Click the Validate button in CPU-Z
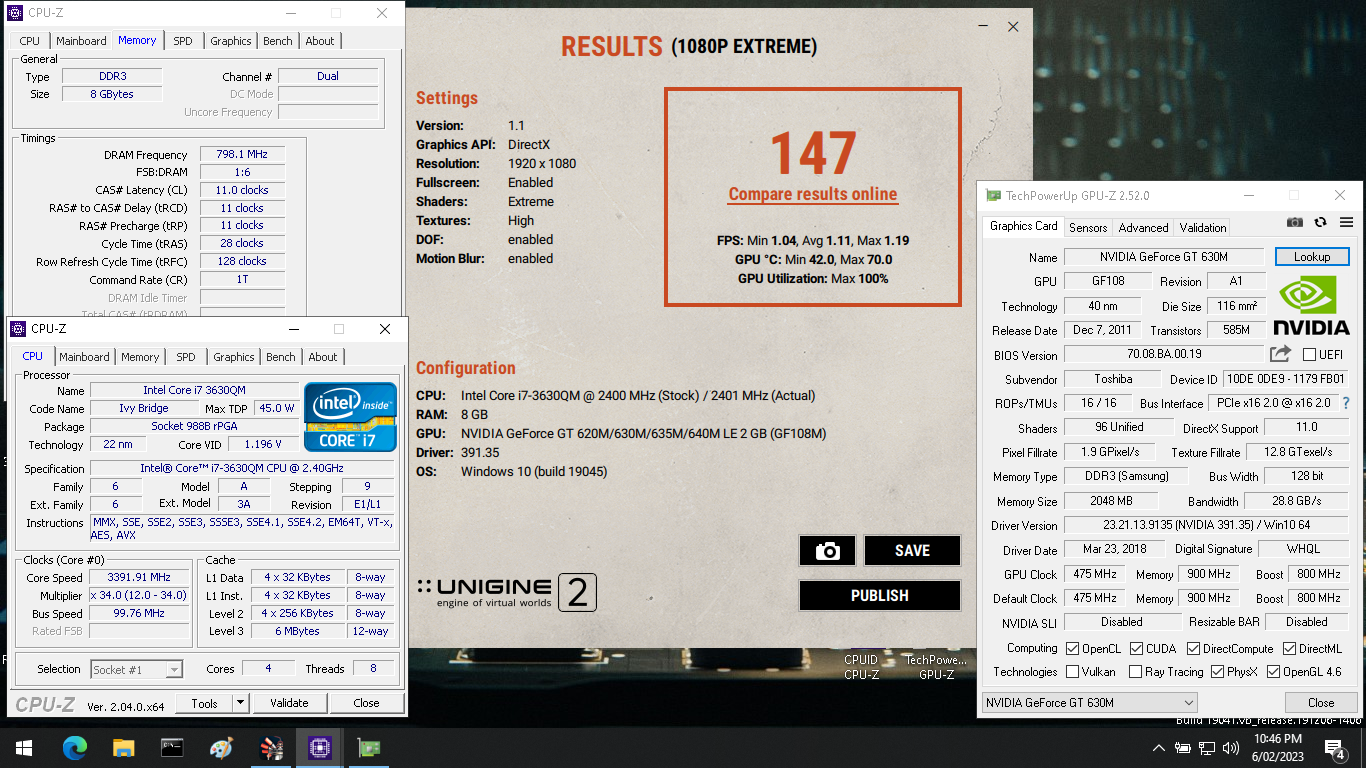1366x768 pixels. 289,703
